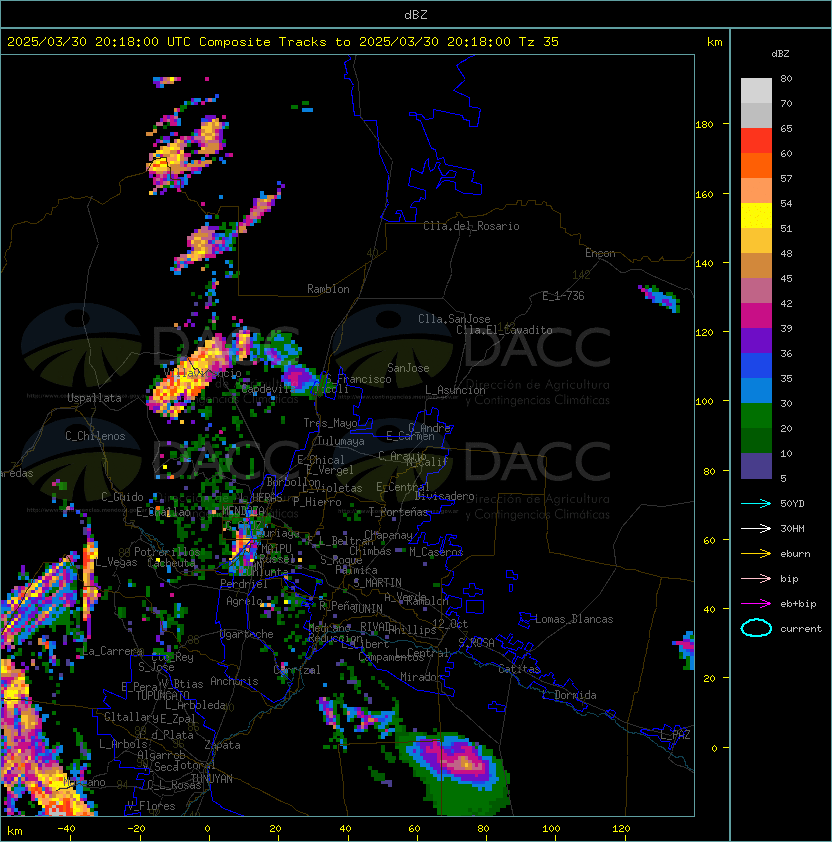
Task: Click the M_Caseros place label
Action: click(x=436, y=551)
